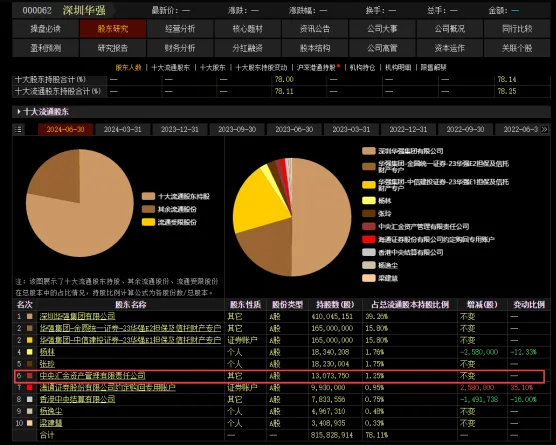Open shareholder link 张玲 in table
This screenshot has width=556, height=445.
47,364
